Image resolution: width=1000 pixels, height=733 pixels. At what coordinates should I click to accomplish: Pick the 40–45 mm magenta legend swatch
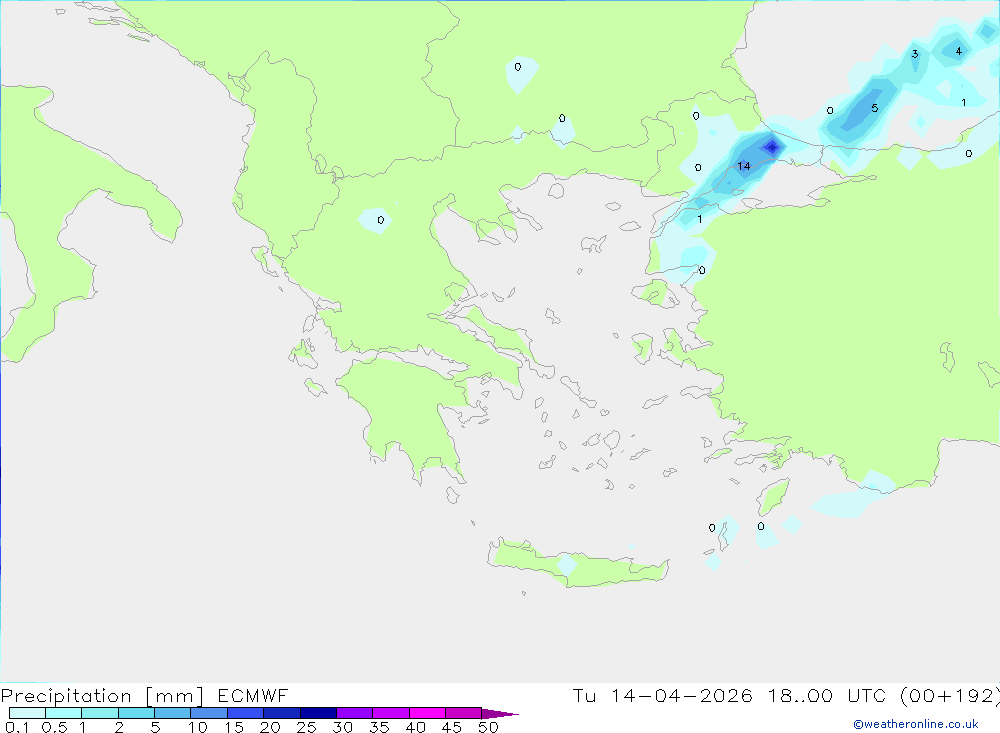[427, 713]
